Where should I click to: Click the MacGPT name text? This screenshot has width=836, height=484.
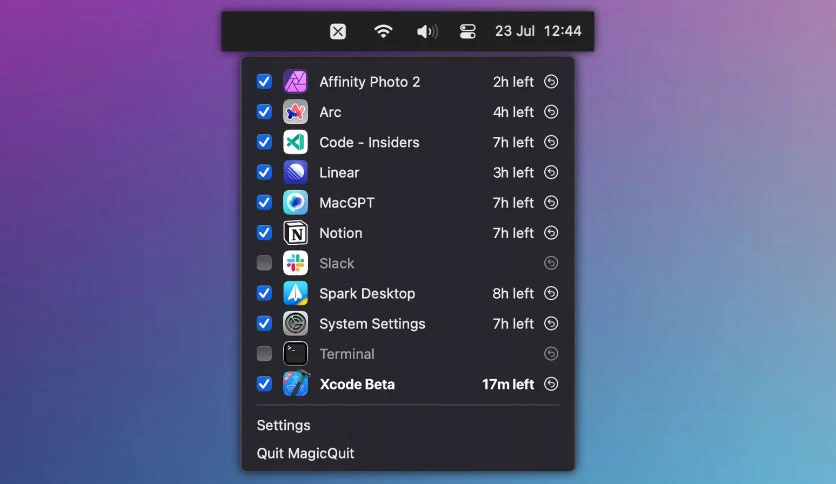[347, 203]
